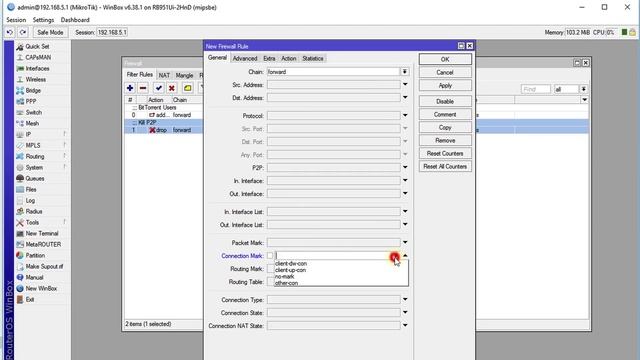Open the Dashboard menu
The width and height of the screenshot is (640, 360).
click(75, 20)
